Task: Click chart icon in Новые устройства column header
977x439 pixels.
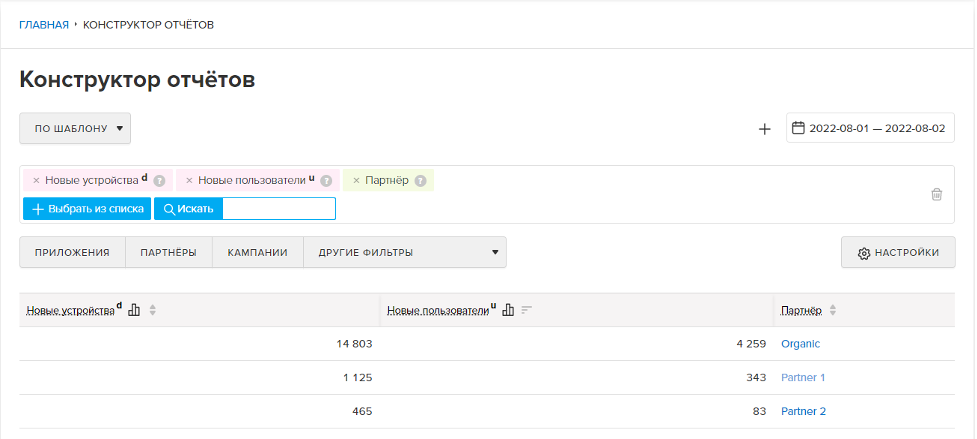Action: click(134, 310)
